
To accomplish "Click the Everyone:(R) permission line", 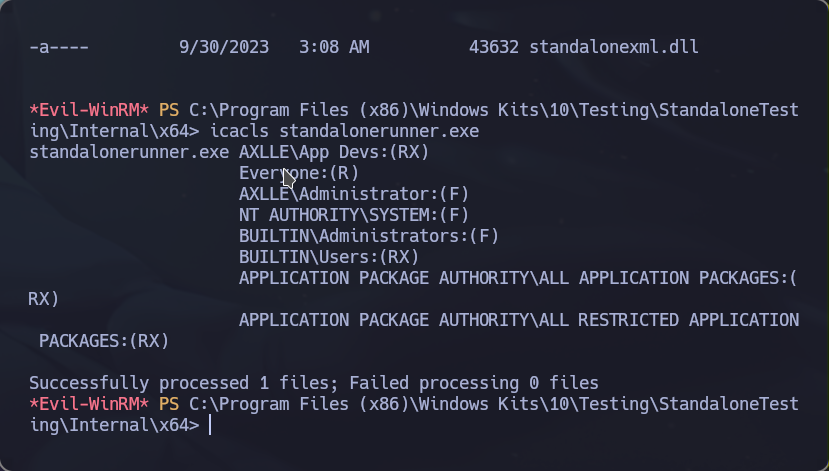I will pyautogui.click(x=299, y=173).
